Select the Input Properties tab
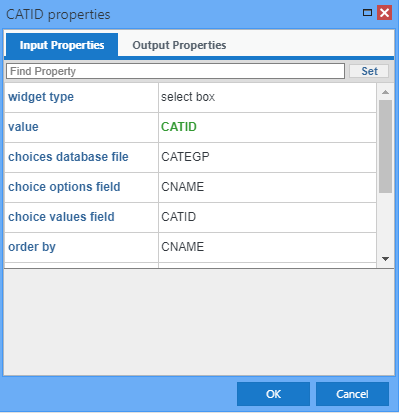This screenshot has height=413, width=399. (x=62, y=45)
